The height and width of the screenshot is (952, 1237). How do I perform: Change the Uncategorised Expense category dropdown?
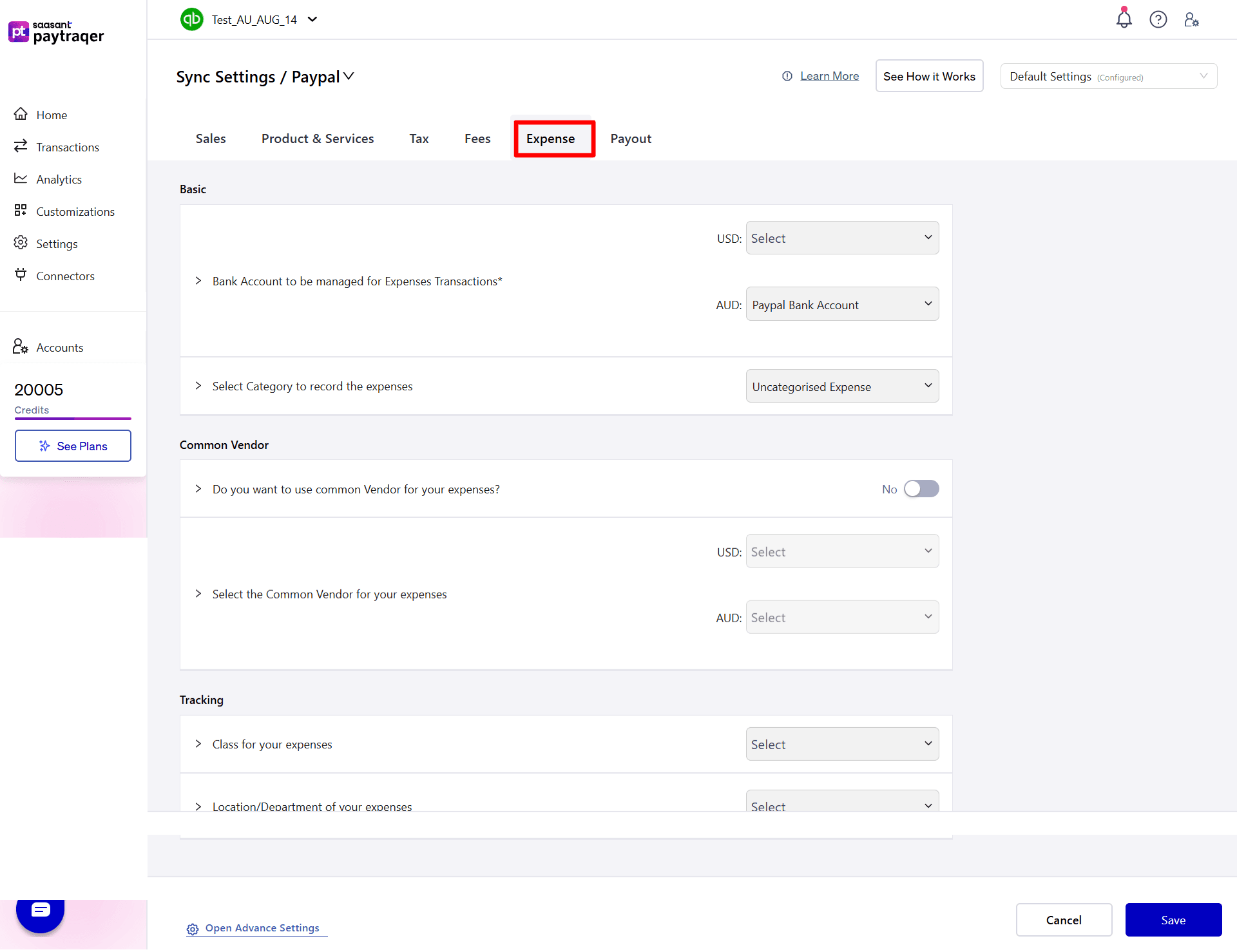coord(842,386)
